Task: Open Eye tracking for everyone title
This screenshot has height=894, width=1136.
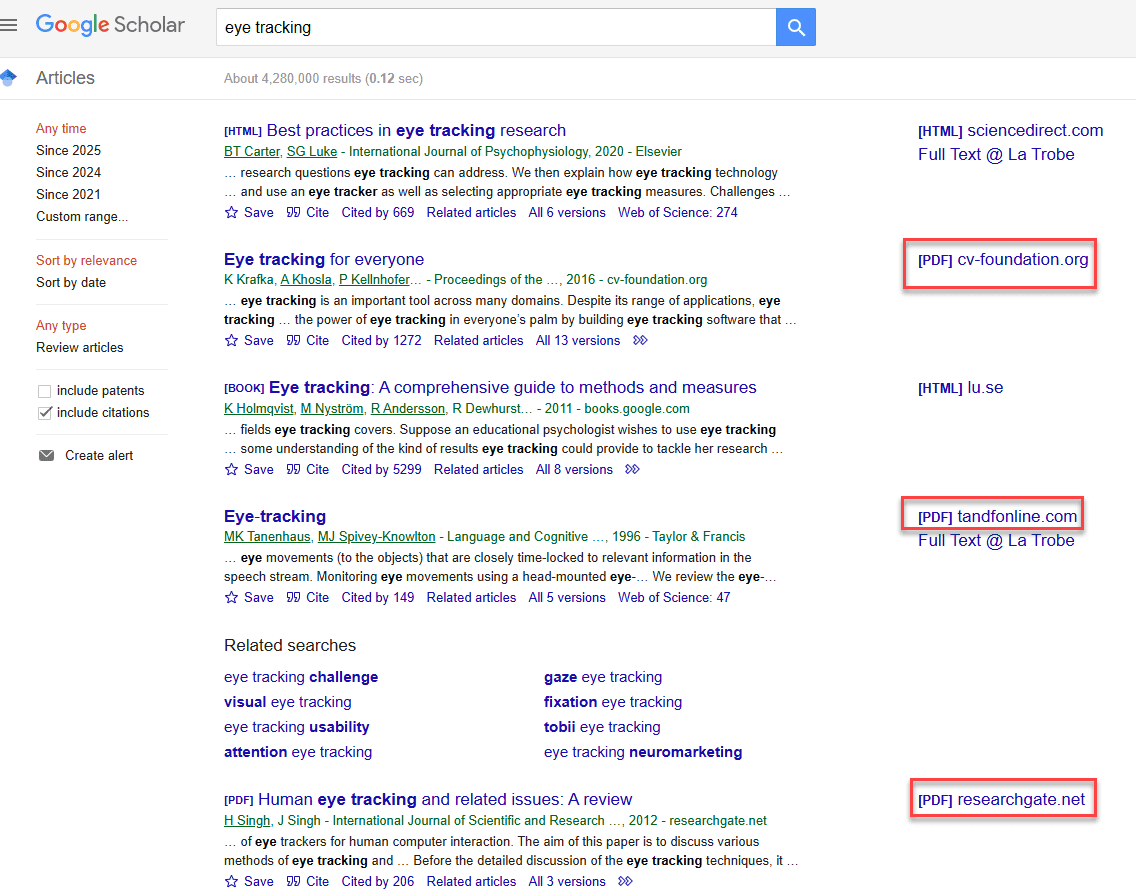Action: click(x=324, y=259)
